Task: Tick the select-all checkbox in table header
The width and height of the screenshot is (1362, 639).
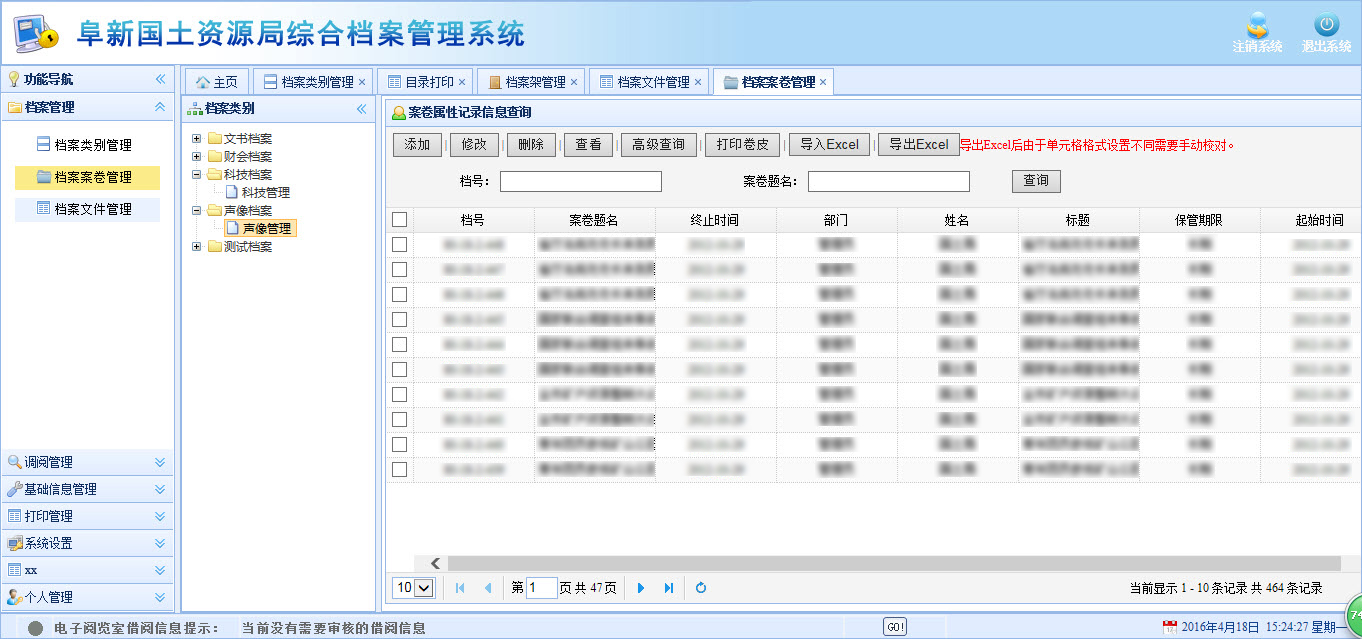Action: (x=400, y=220)
